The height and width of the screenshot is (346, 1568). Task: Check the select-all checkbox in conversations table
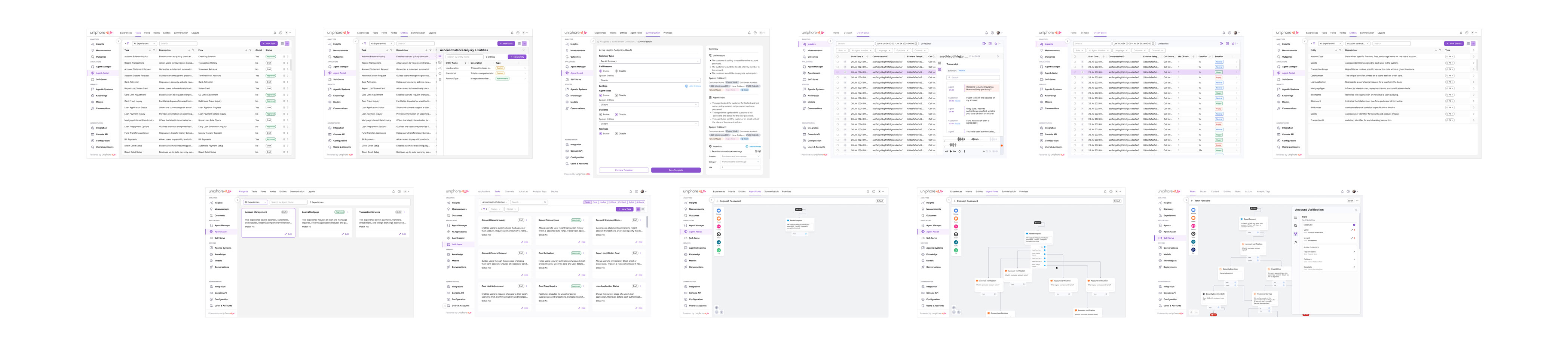837,57
